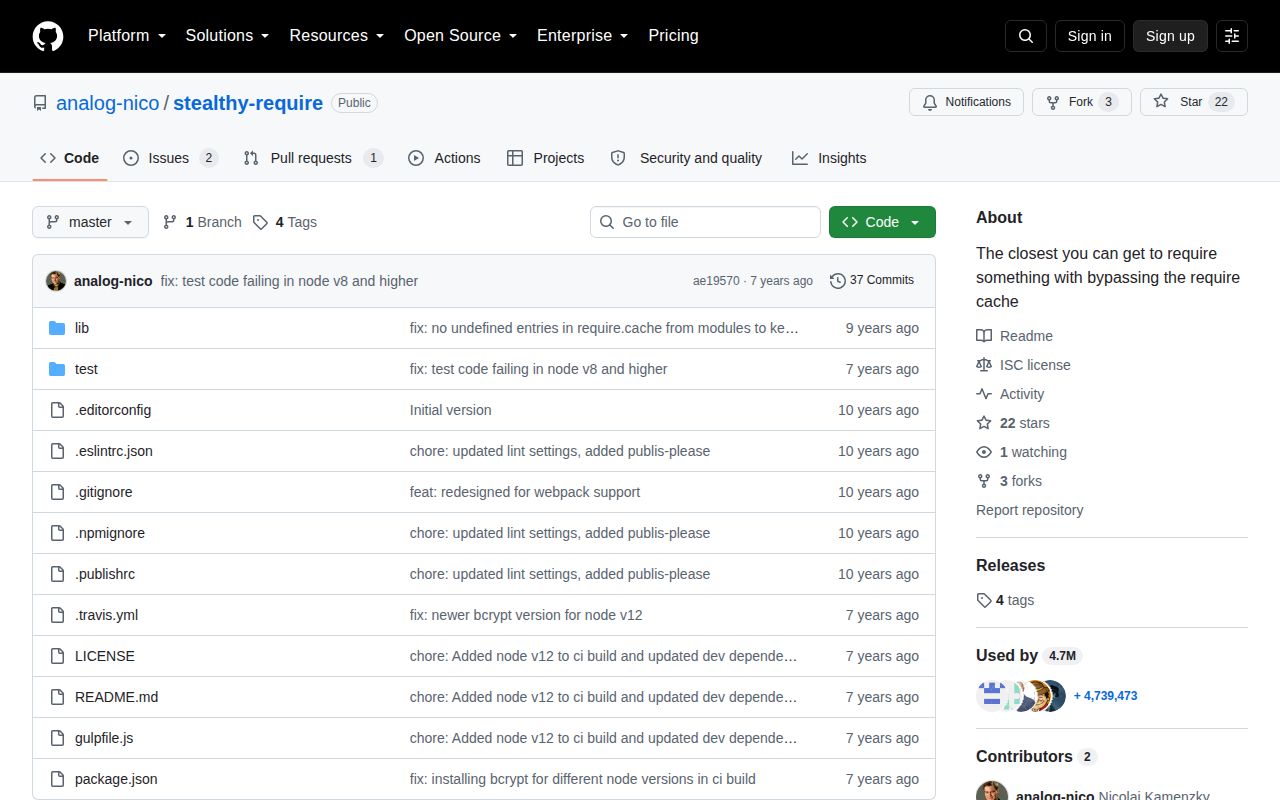
Task: Switch to the Insights tab
Action: tap(829, 158)
